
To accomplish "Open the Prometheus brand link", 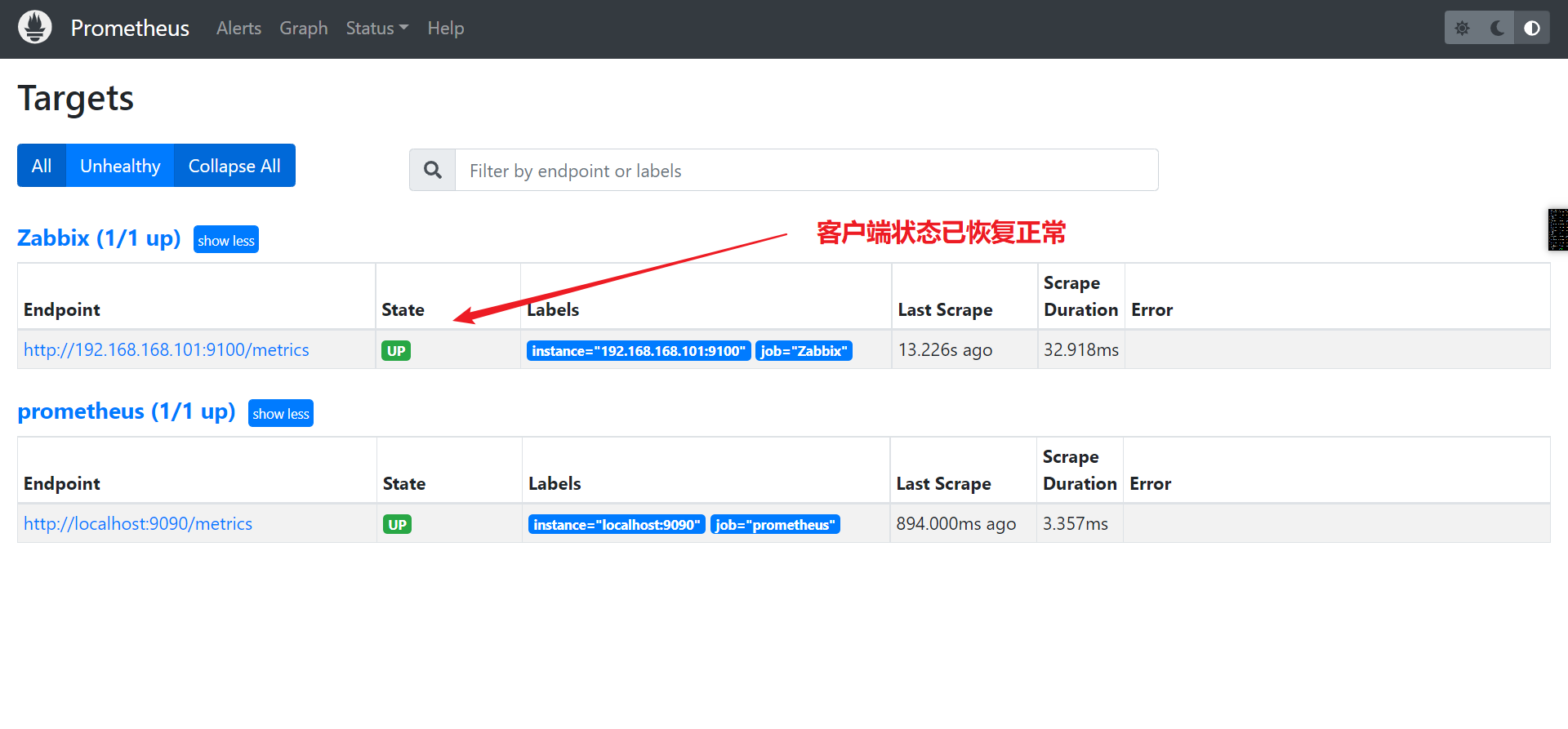I will 130,29.
